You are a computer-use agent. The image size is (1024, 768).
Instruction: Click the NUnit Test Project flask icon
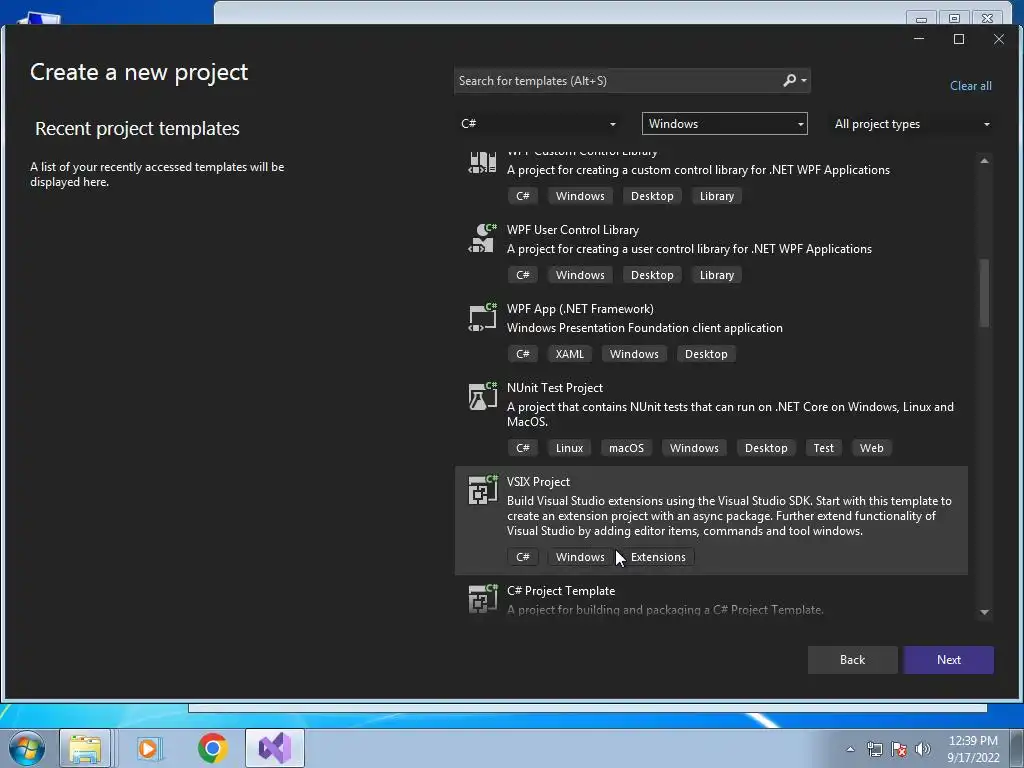point(483,396)
